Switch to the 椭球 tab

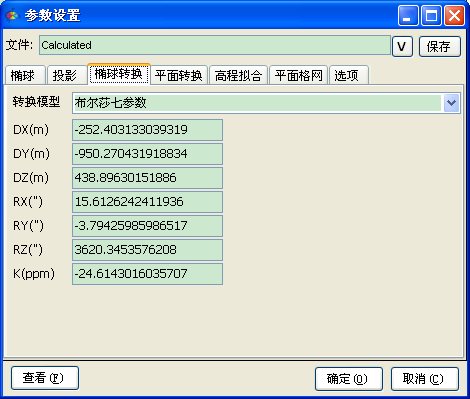click(24, 75)
